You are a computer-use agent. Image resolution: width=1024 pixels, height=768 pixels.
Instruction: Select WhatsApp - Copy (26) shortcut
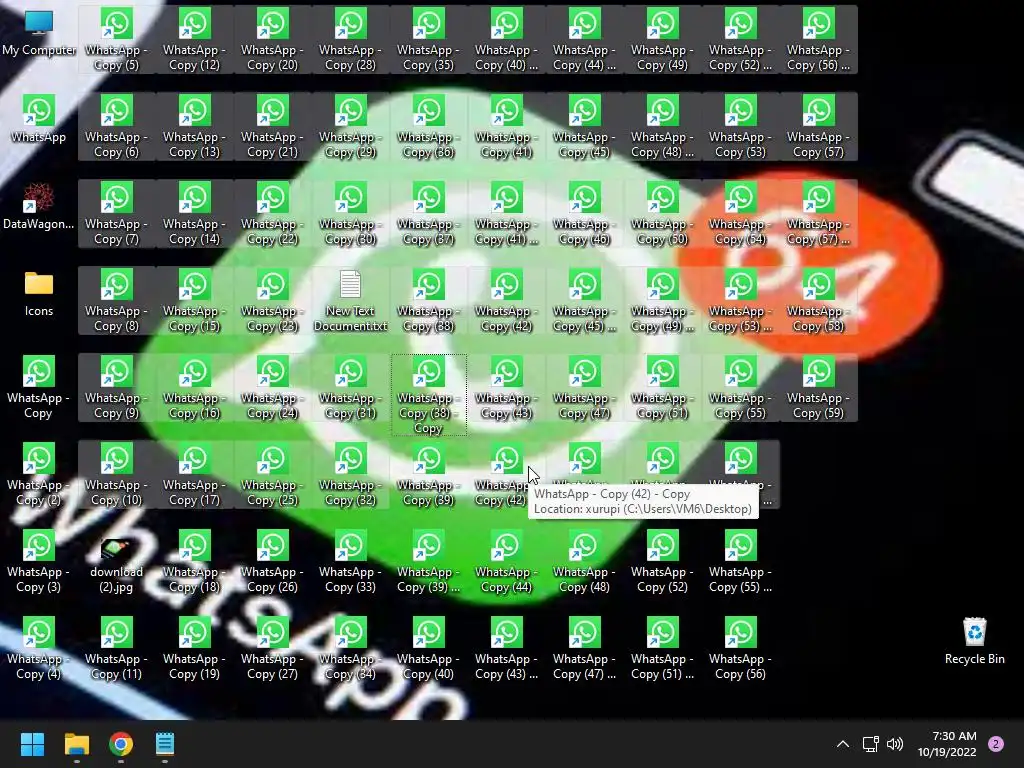coord(272,562)
